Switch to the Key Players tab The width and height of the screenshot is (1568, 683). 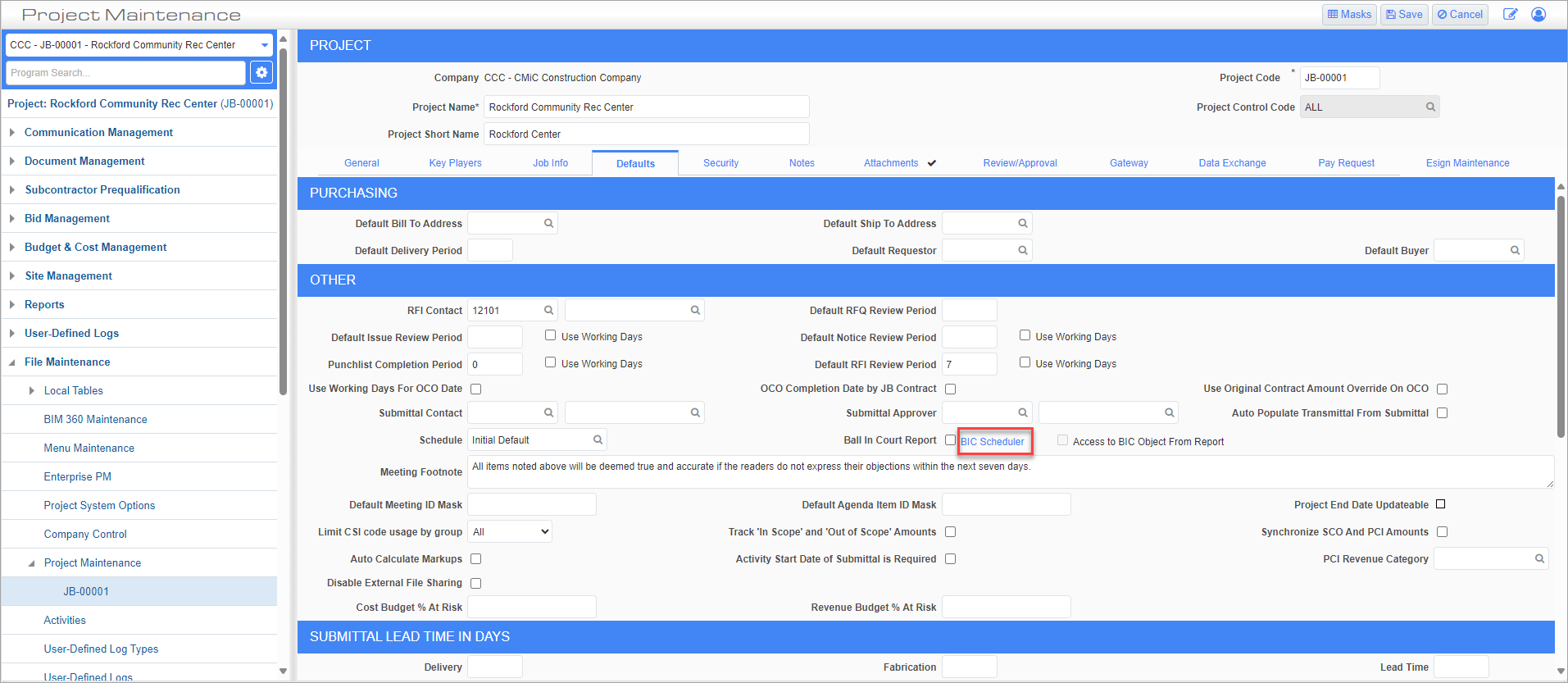[x=455, y=163]
